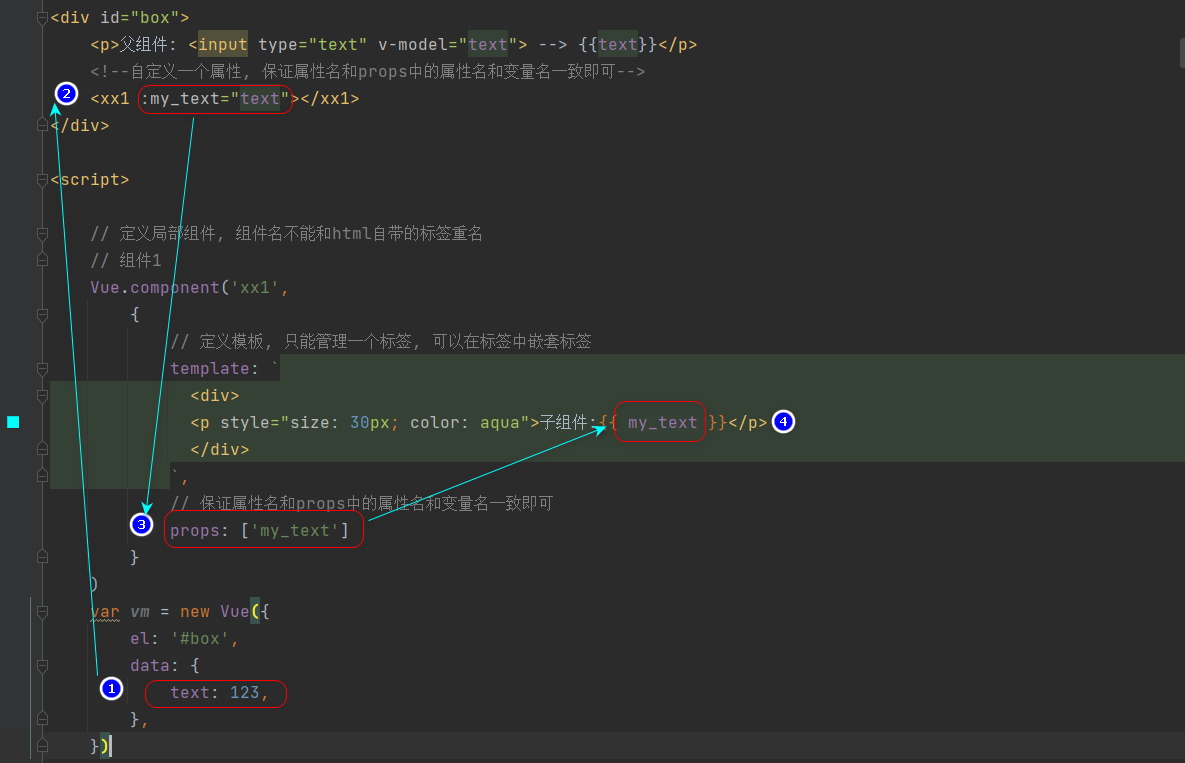Click the 'input' tag name in the first paragraph line
1185x763 pixels.
point(222,45)
